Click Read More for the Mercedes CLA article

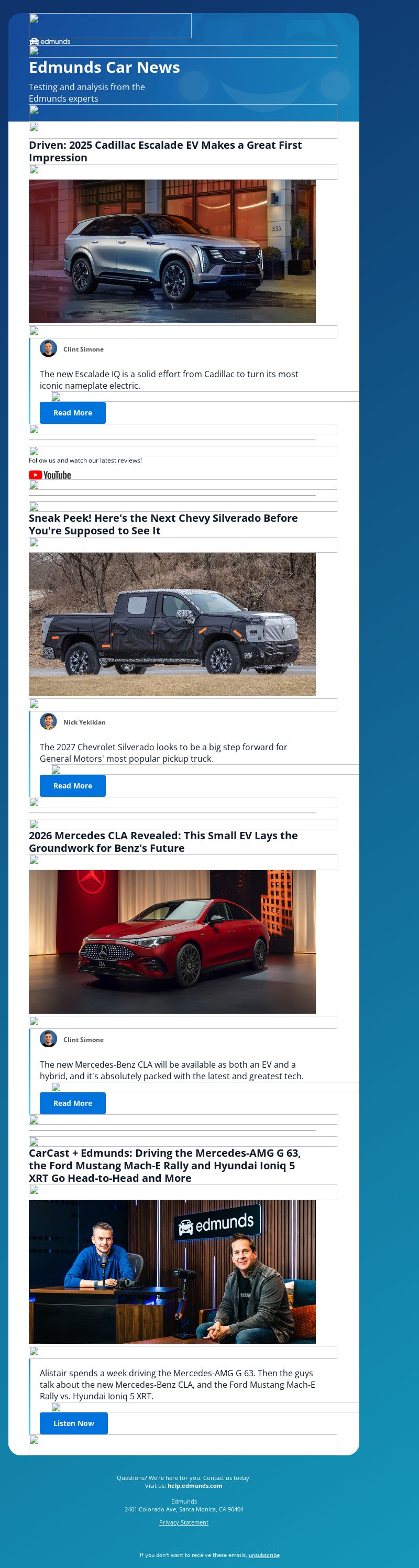[x=73, y=1103]
